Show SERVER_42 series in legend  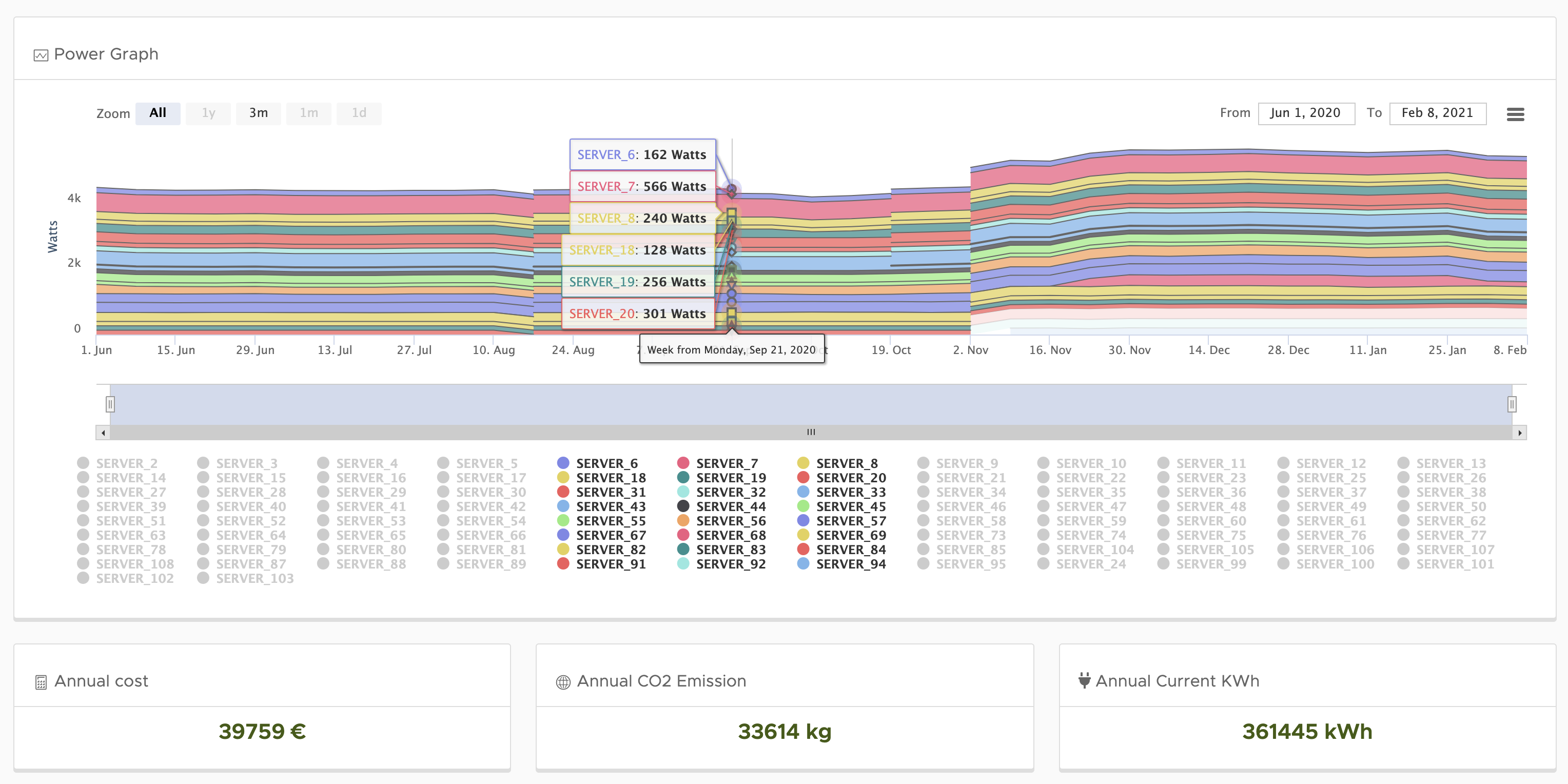tap(481, 506)
